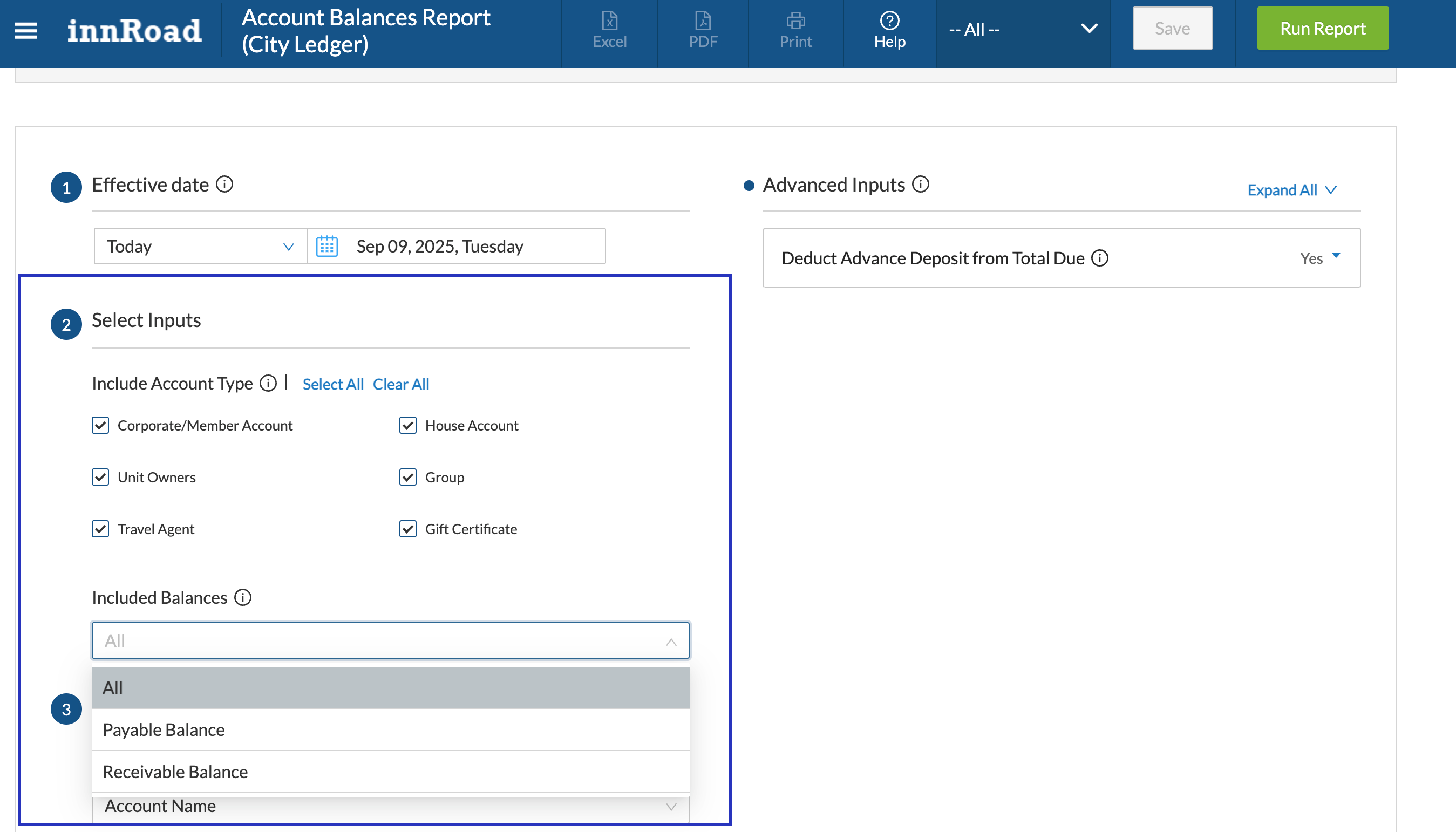Uncheck the Travel Agent checkbox
Image resolution: width=1456 pixels, height=832 pixels.
point(100,529)
